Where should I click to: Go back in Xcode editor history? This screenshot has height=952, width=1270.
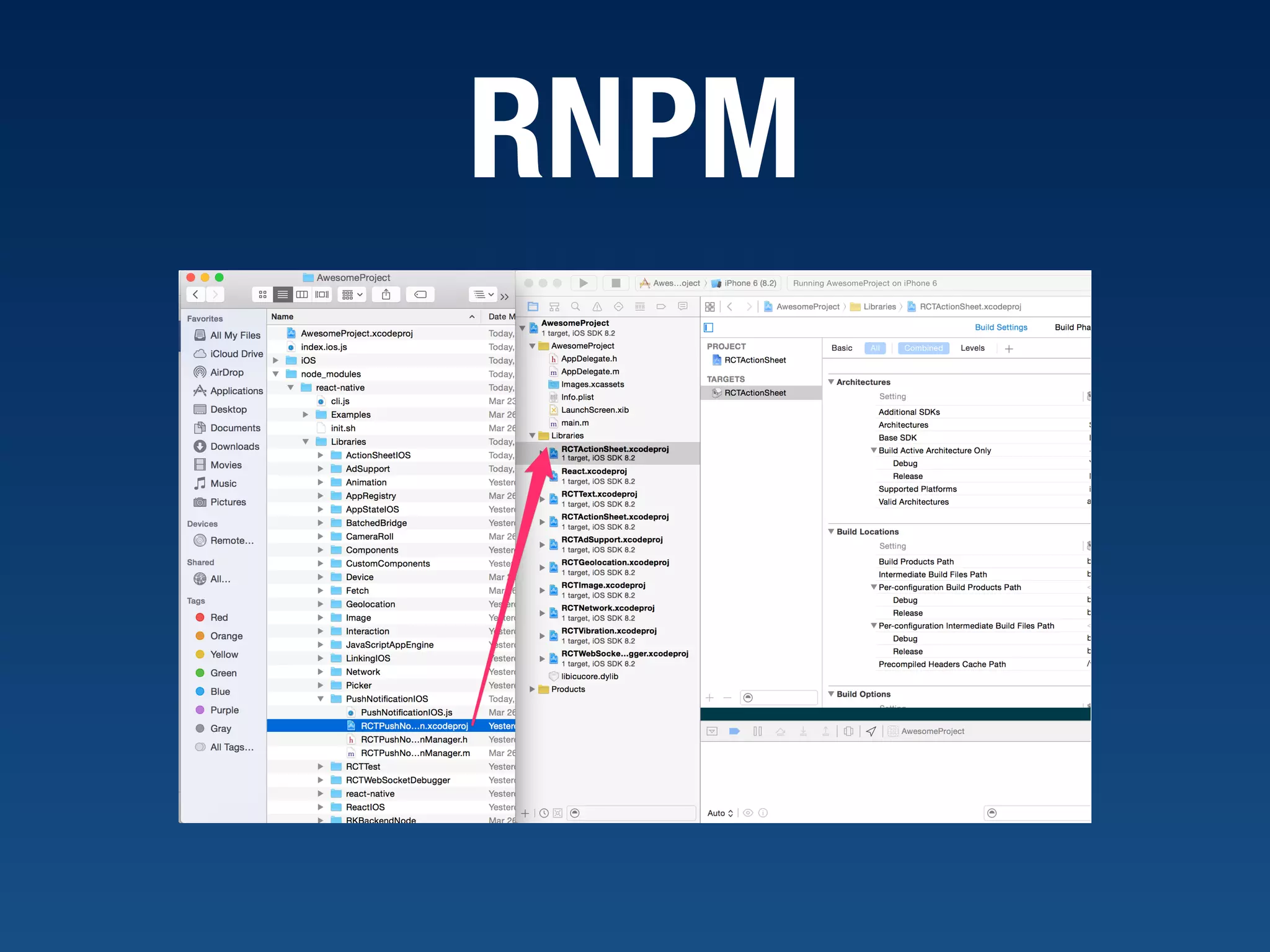click(x=730, y=307)
